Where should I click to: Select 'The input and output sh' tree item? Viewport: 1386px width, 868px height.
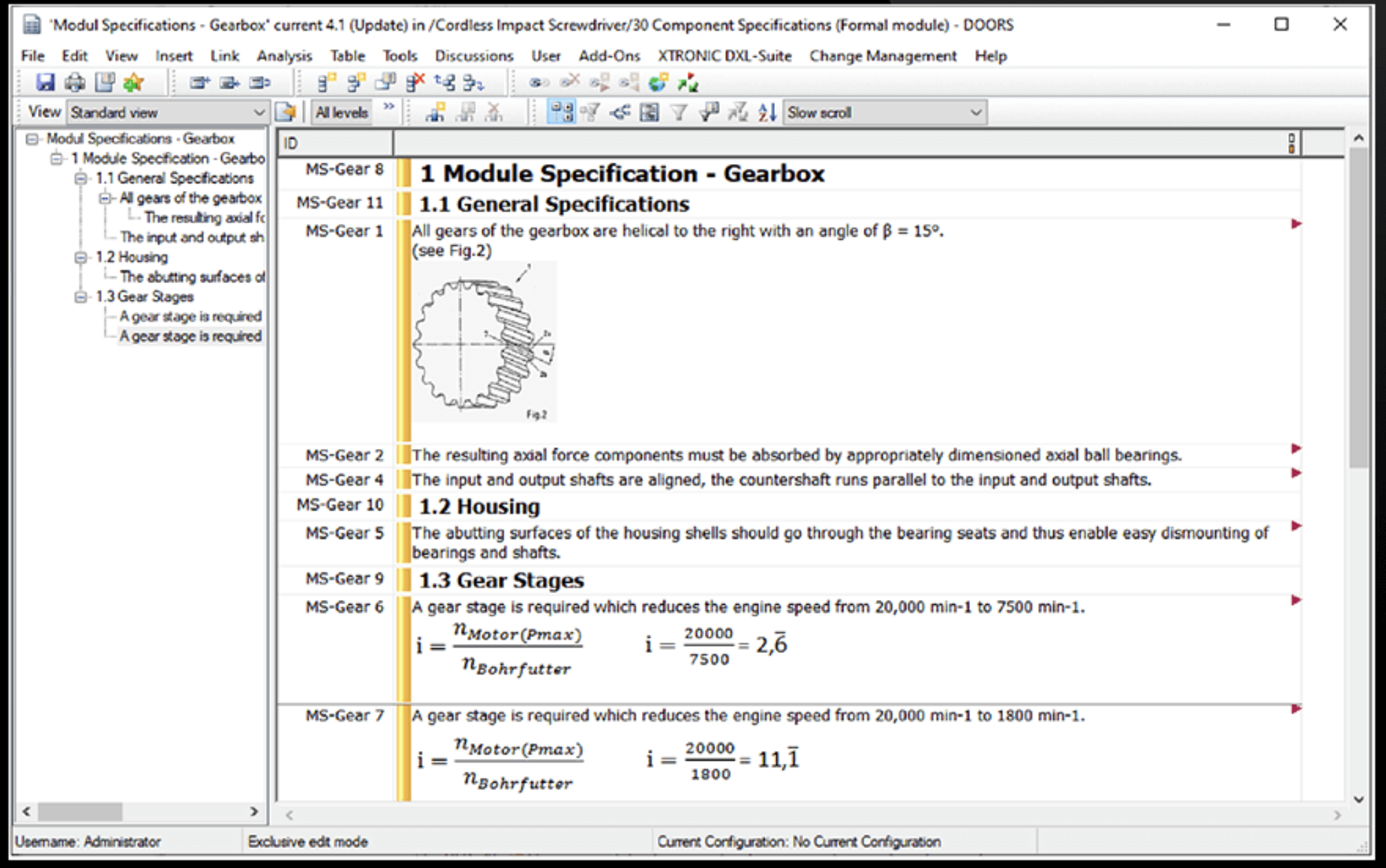coord(192,238)
